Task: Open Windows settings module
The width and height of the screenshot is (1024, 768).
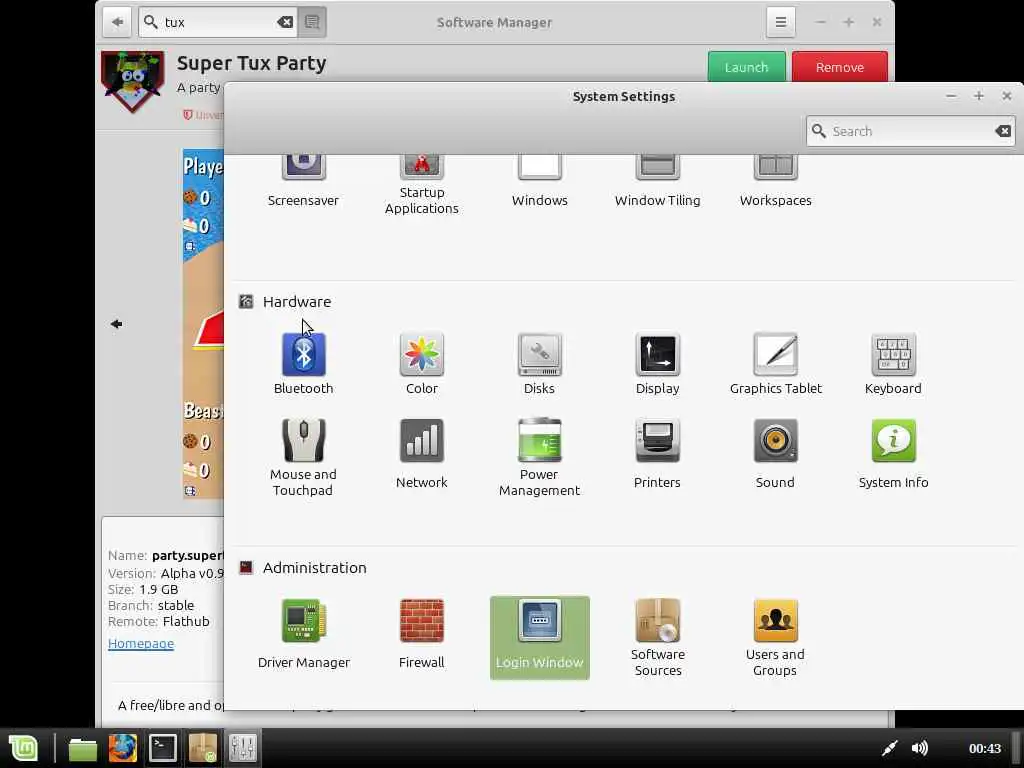Action: (x=539, y=182)
